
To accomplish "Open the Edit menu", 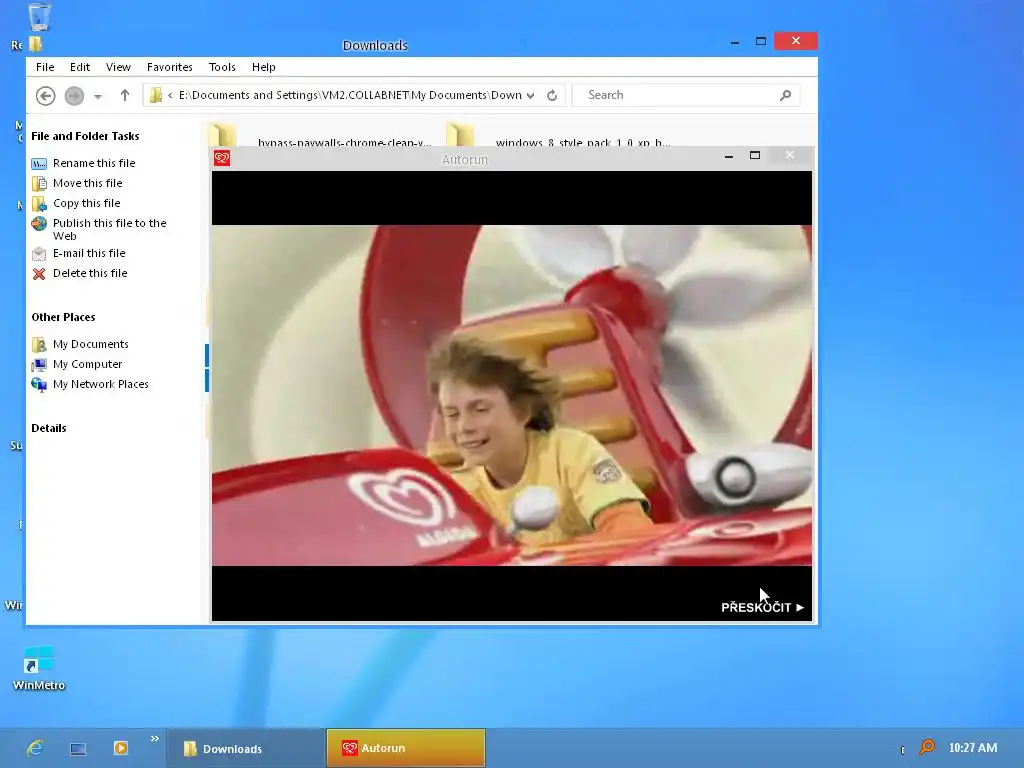I will click(x=80, y=67).
